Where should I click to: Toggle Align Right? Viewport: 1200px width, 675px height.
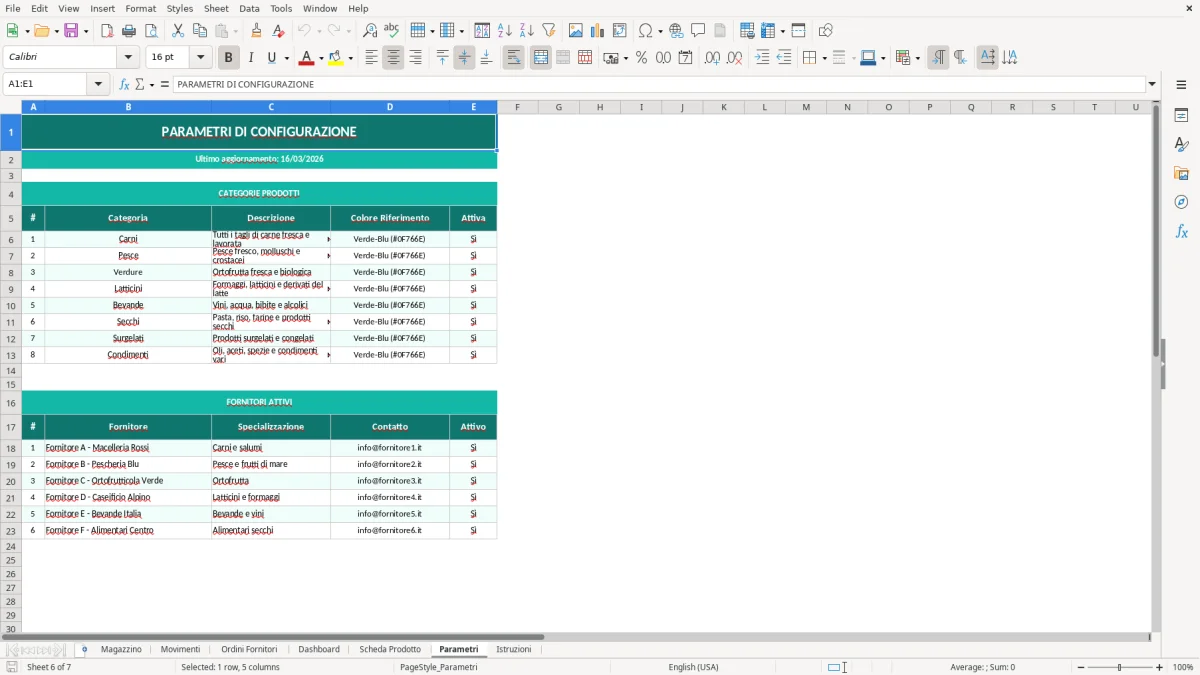click(x=415, y=58)
